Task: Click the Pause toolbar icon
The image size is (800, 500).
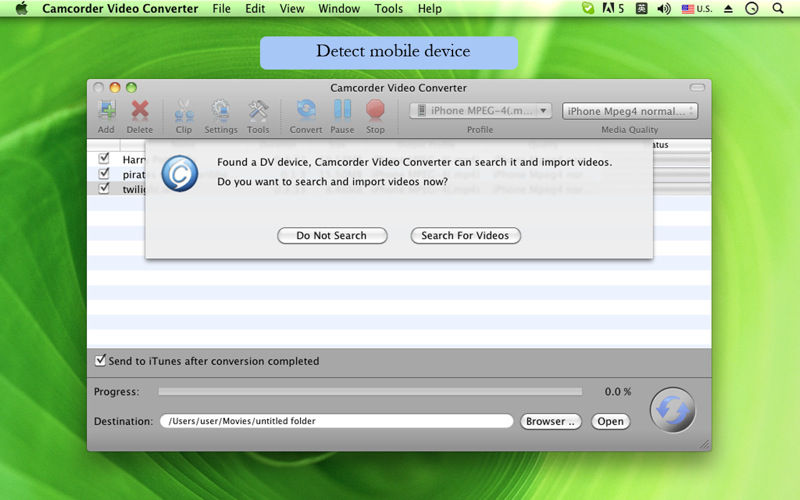Action: pos(342,110)
